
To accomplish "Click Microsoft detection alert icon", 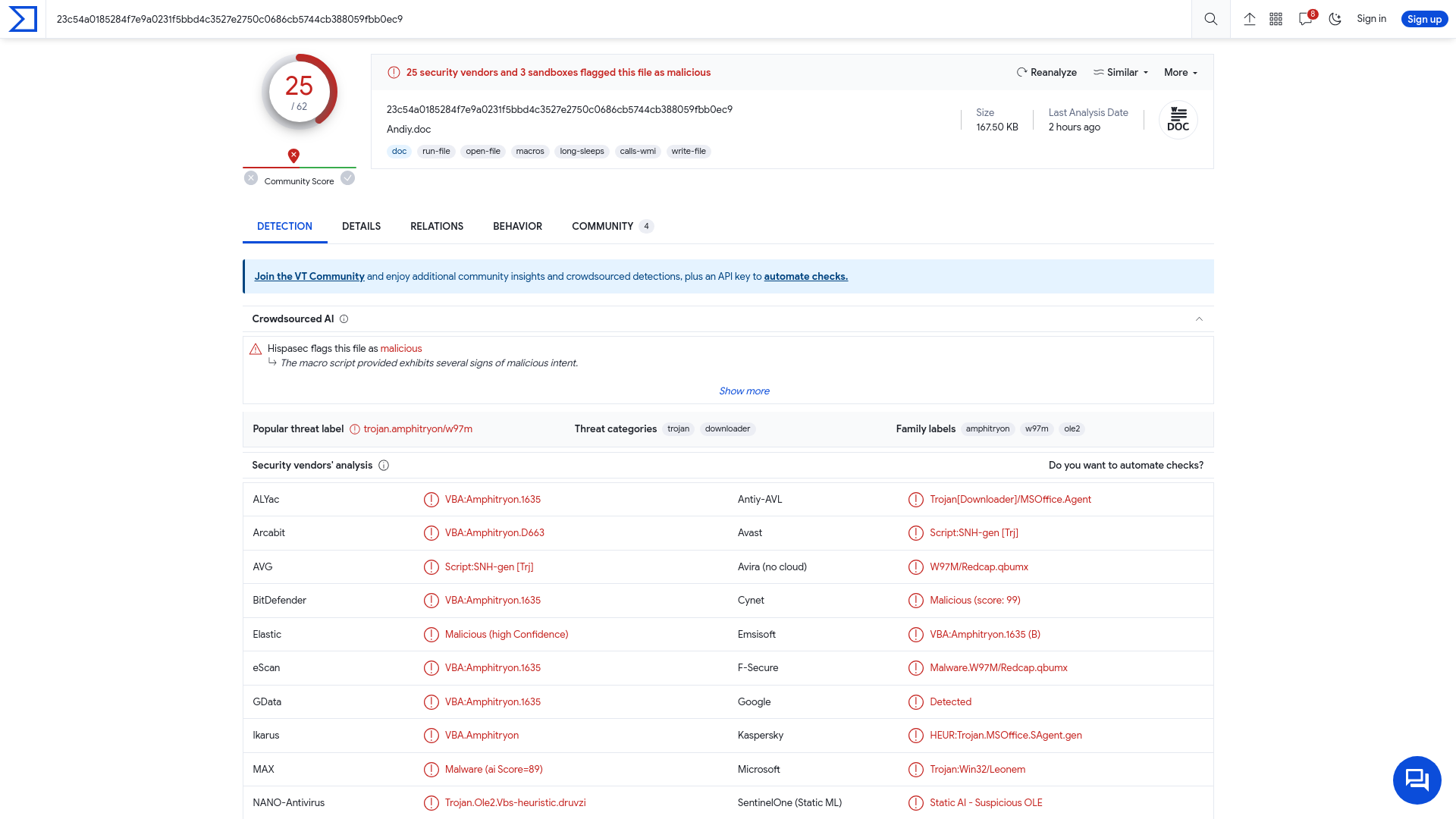I will (916, 770).
